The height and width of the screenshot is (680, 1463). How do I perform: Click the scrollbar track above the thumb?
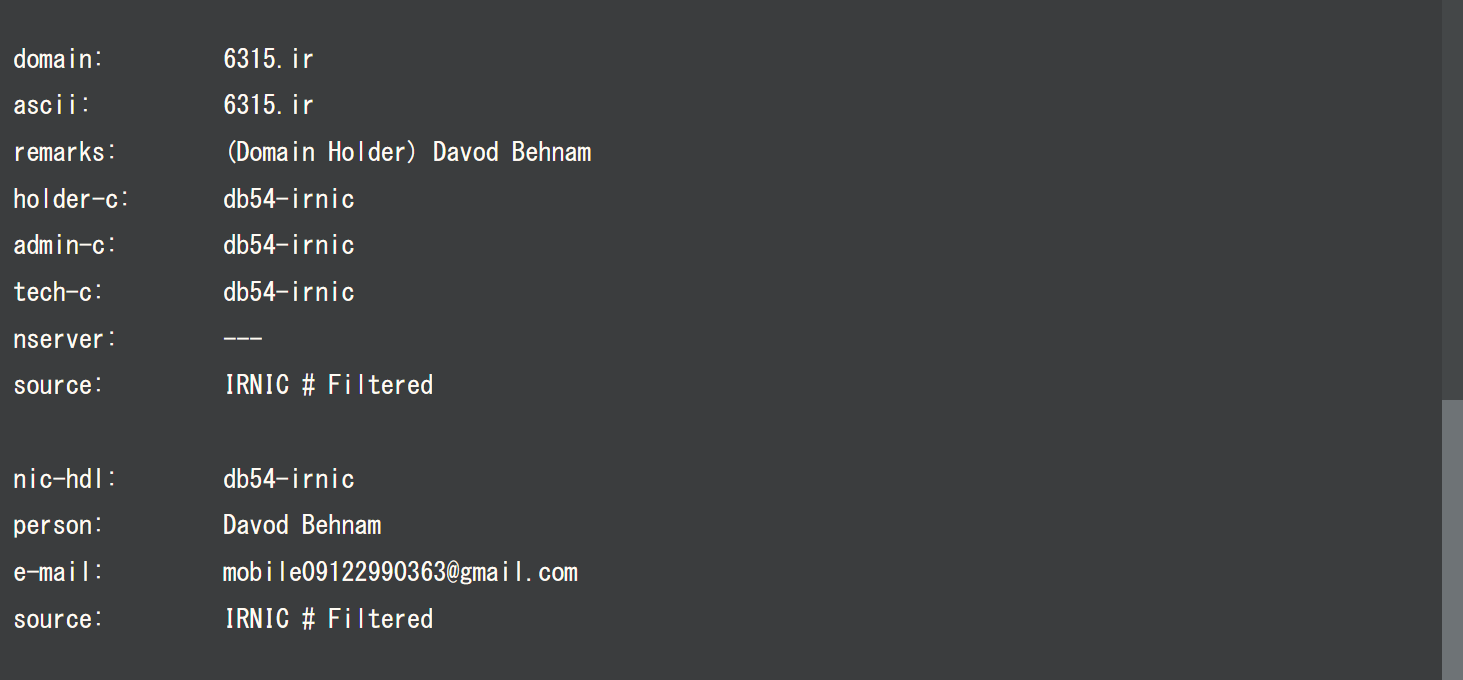[1452, 200]
